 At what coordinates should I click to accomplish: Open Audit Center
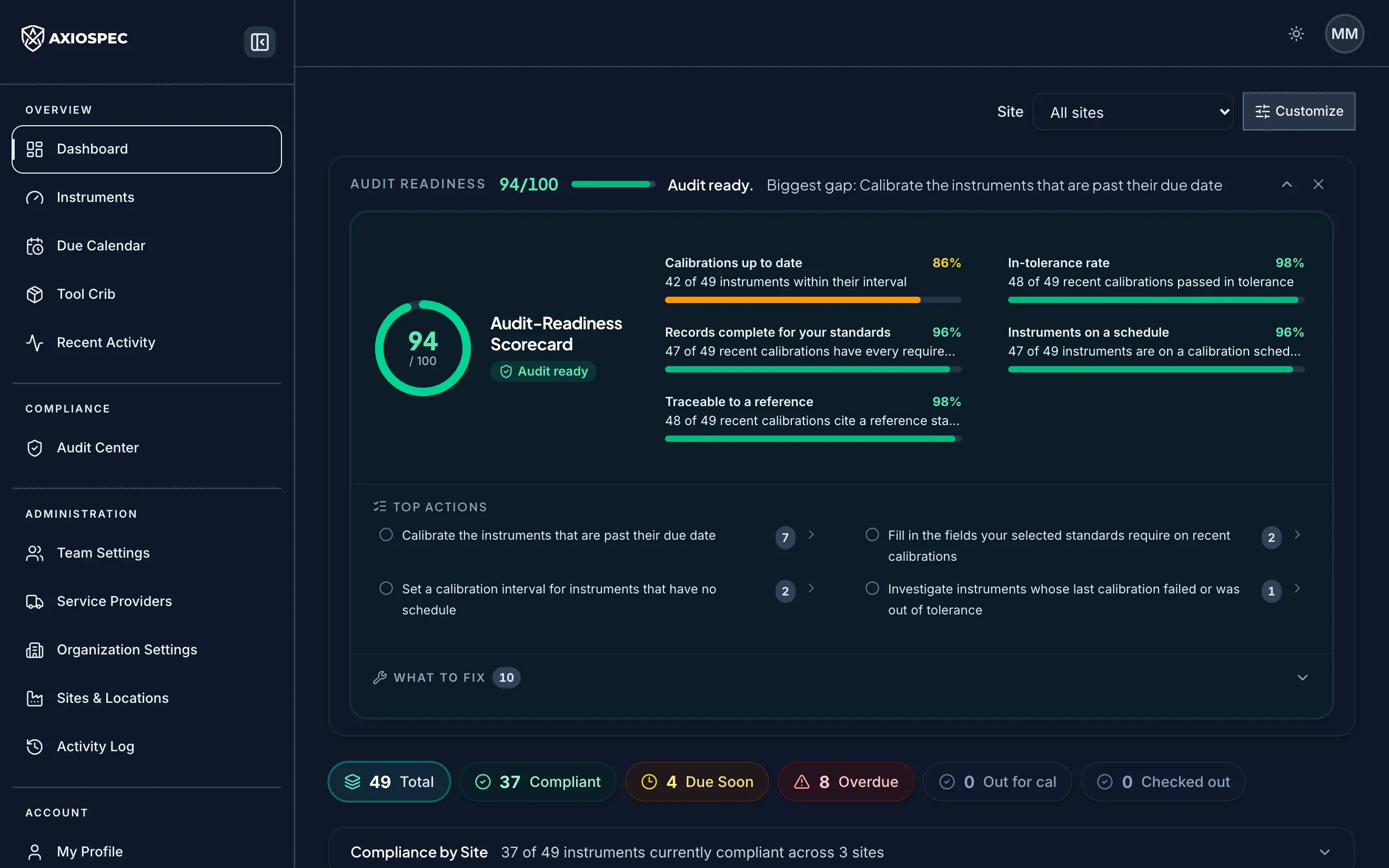click(146, 448)
